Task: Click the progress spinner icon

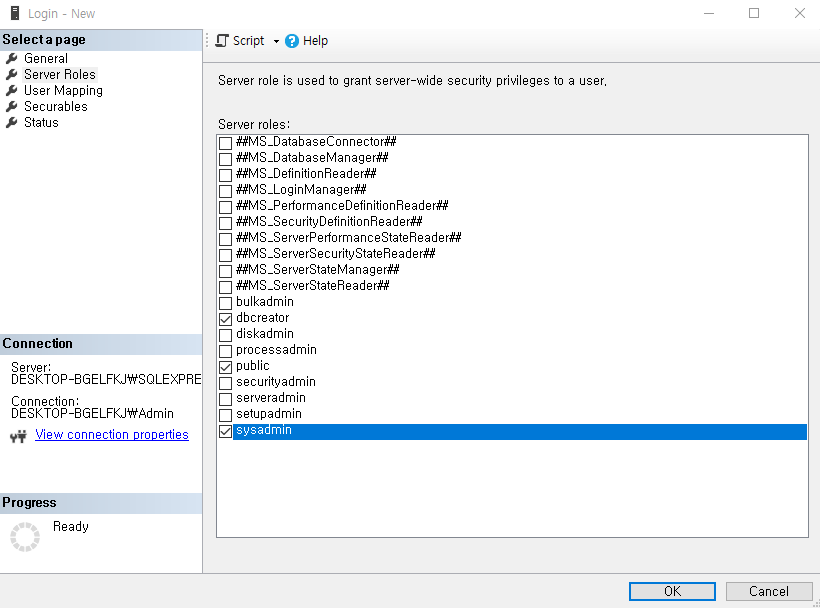Action: click(25, 536)
